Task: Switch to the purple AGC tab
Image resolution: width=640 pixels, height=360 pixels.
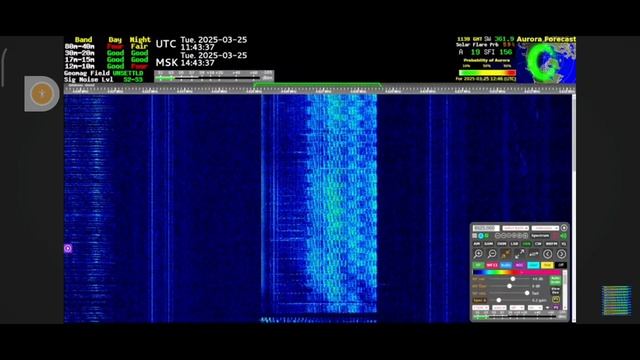Action: 520,265
